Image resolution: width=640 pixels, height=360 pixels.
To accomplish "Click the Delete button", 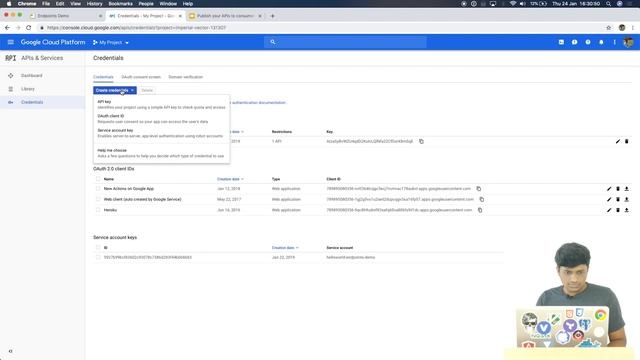I will (147, 90).
